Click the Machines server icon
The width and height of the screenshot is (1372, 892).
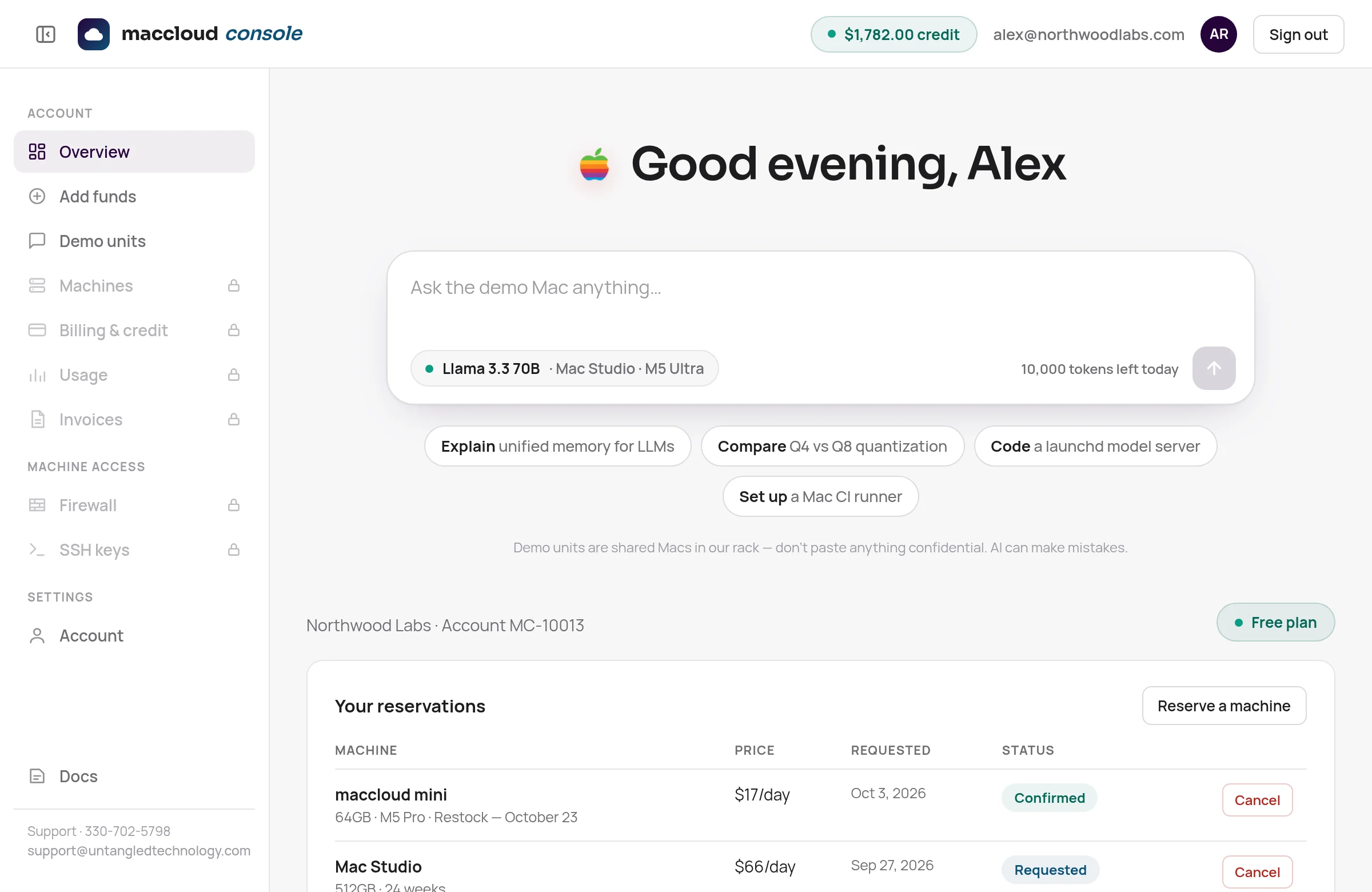pyautogui.click(x=37, y=285)
